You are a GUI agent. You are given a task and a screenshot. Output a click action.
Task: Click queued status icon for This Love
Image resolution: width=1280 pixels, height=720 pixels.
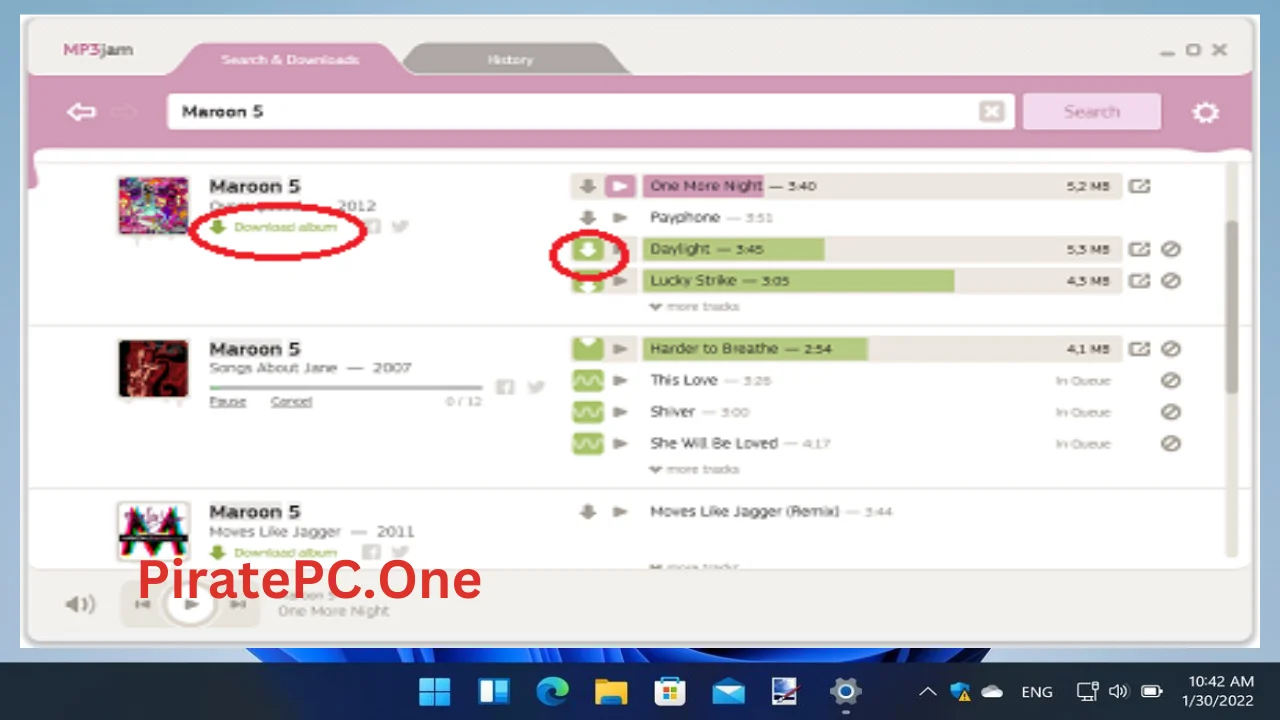tap(588, 380)
